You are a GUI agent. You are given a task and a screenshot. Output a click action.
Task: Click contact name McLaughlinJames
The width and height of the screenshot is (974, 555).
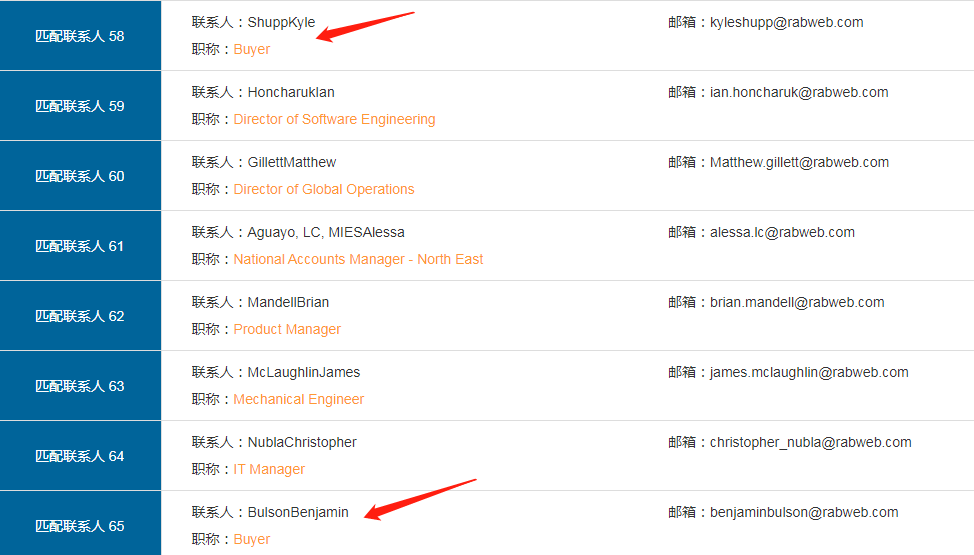click(304, 372)
